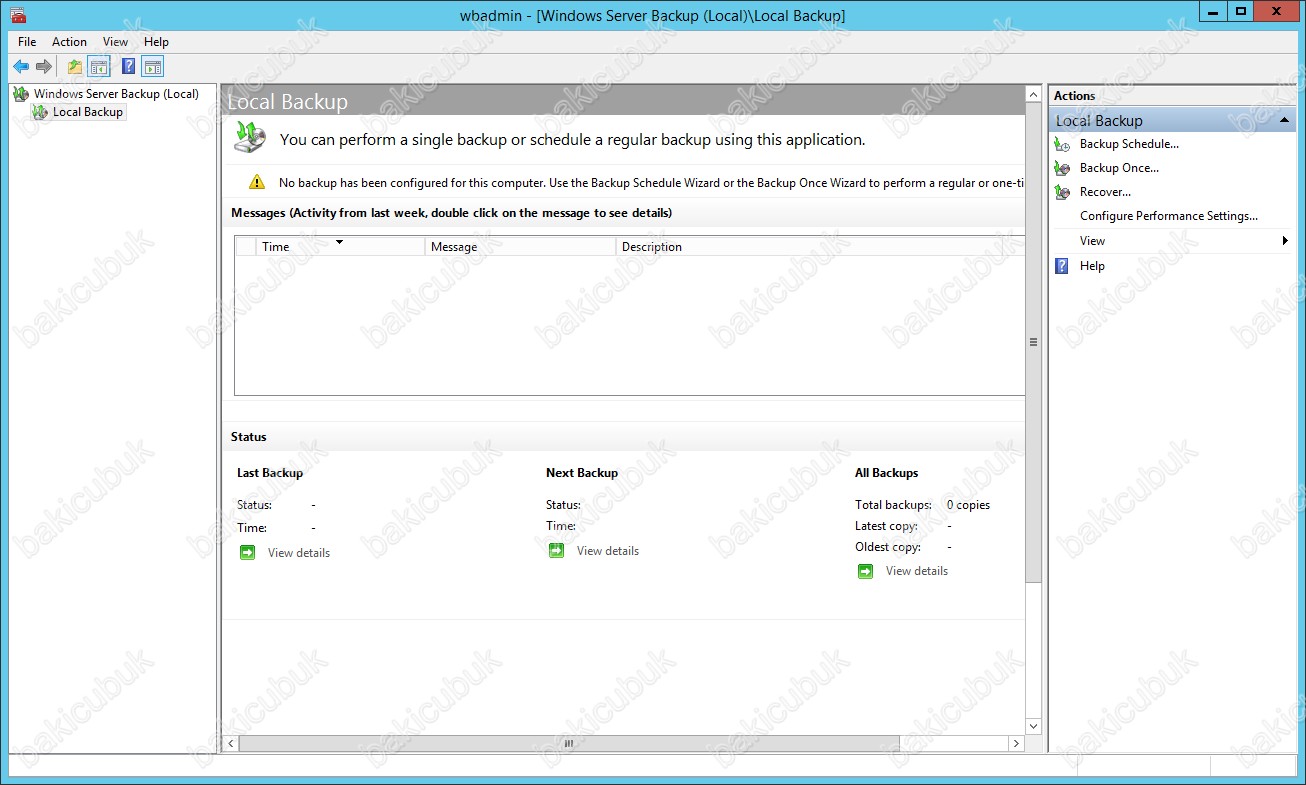This screenshot has width=1306, height=785.
Task: Click the vertical scrollbar thumb
Action: [x=1034, y=342]
